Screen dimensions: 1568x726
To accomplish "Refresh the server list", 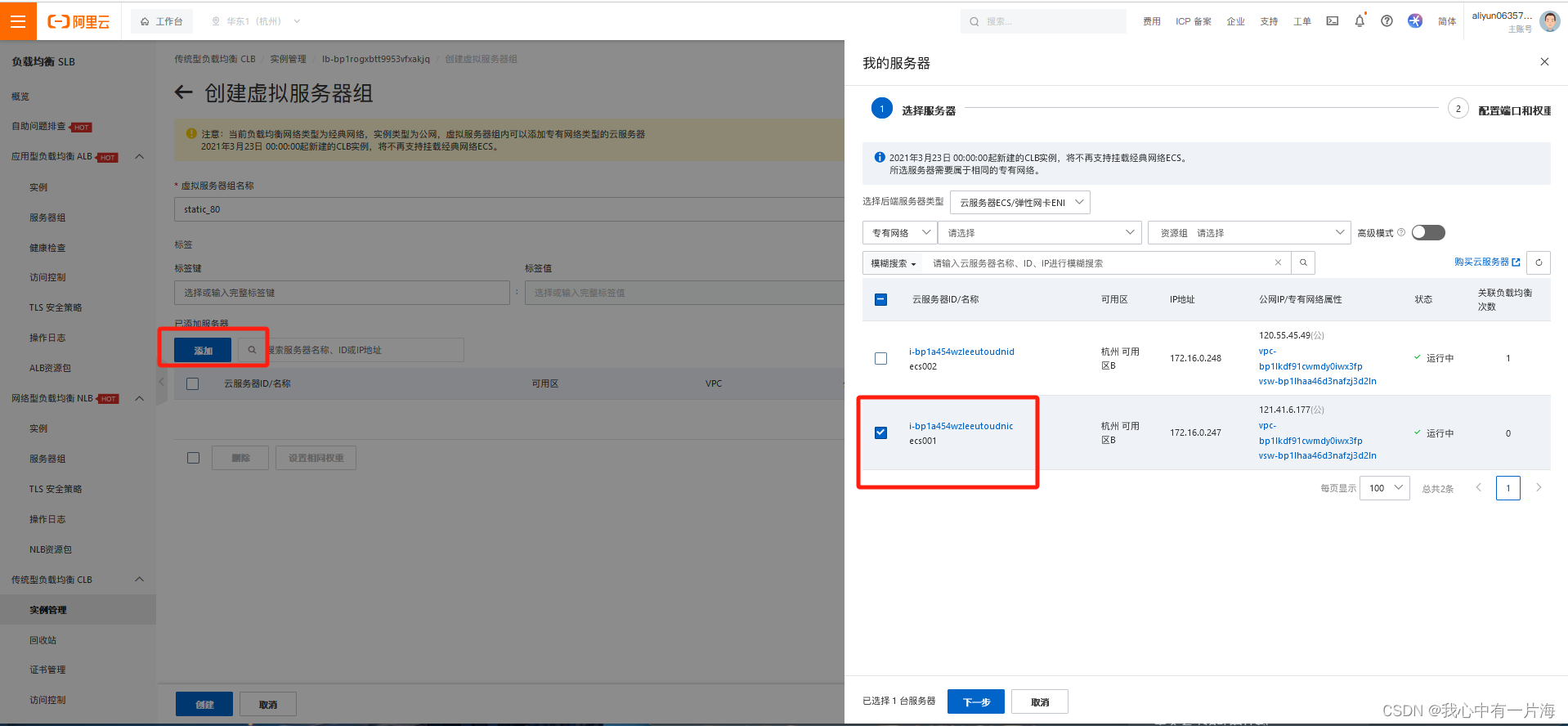I will point(1539,262).
